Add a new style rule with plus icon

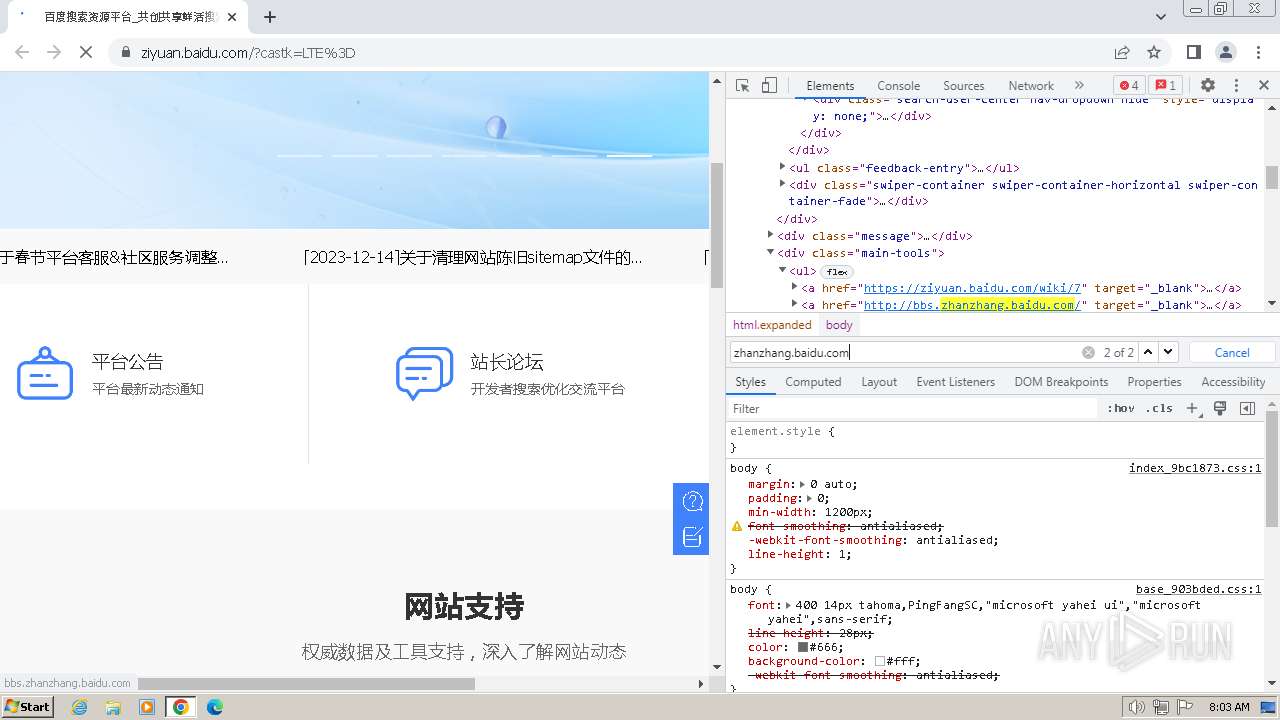pyautogui.click(x=1192, y=409)
